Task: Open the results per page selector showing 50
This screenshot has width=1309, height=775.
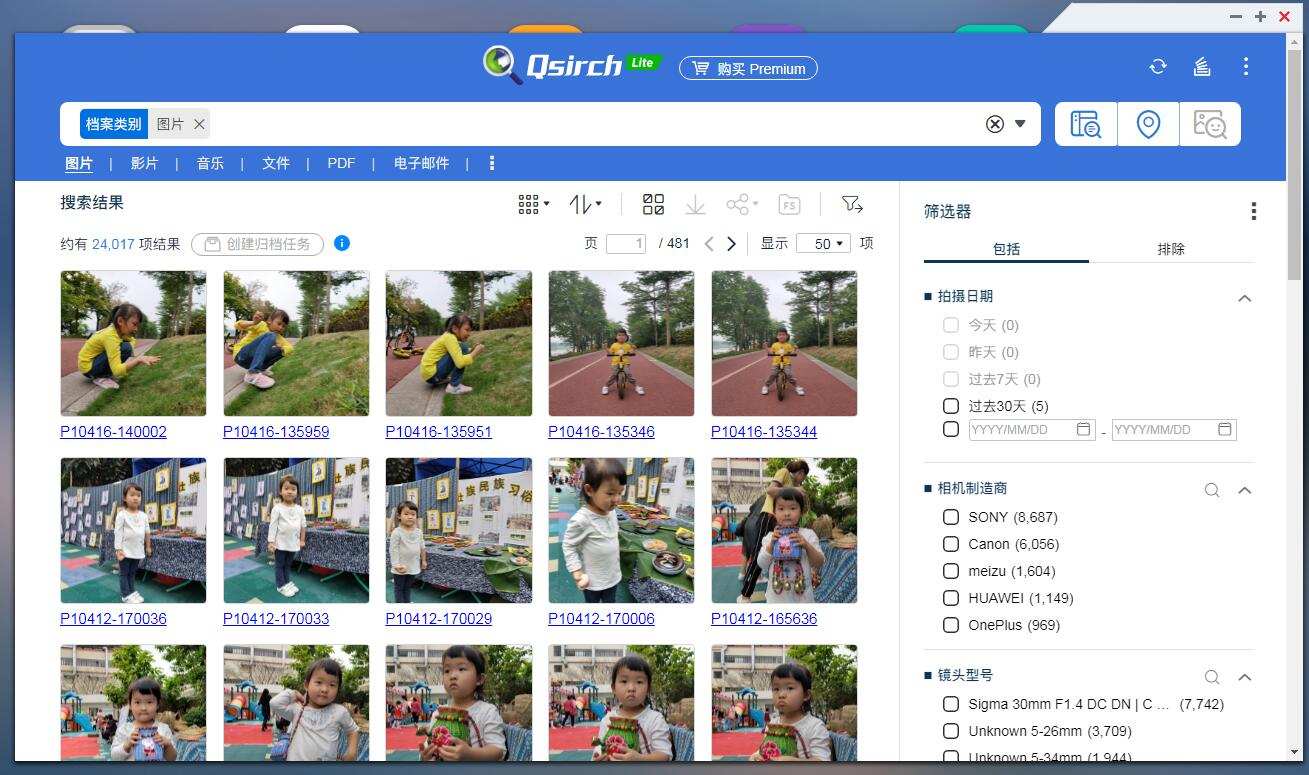Action: click(x=822, y=243)
